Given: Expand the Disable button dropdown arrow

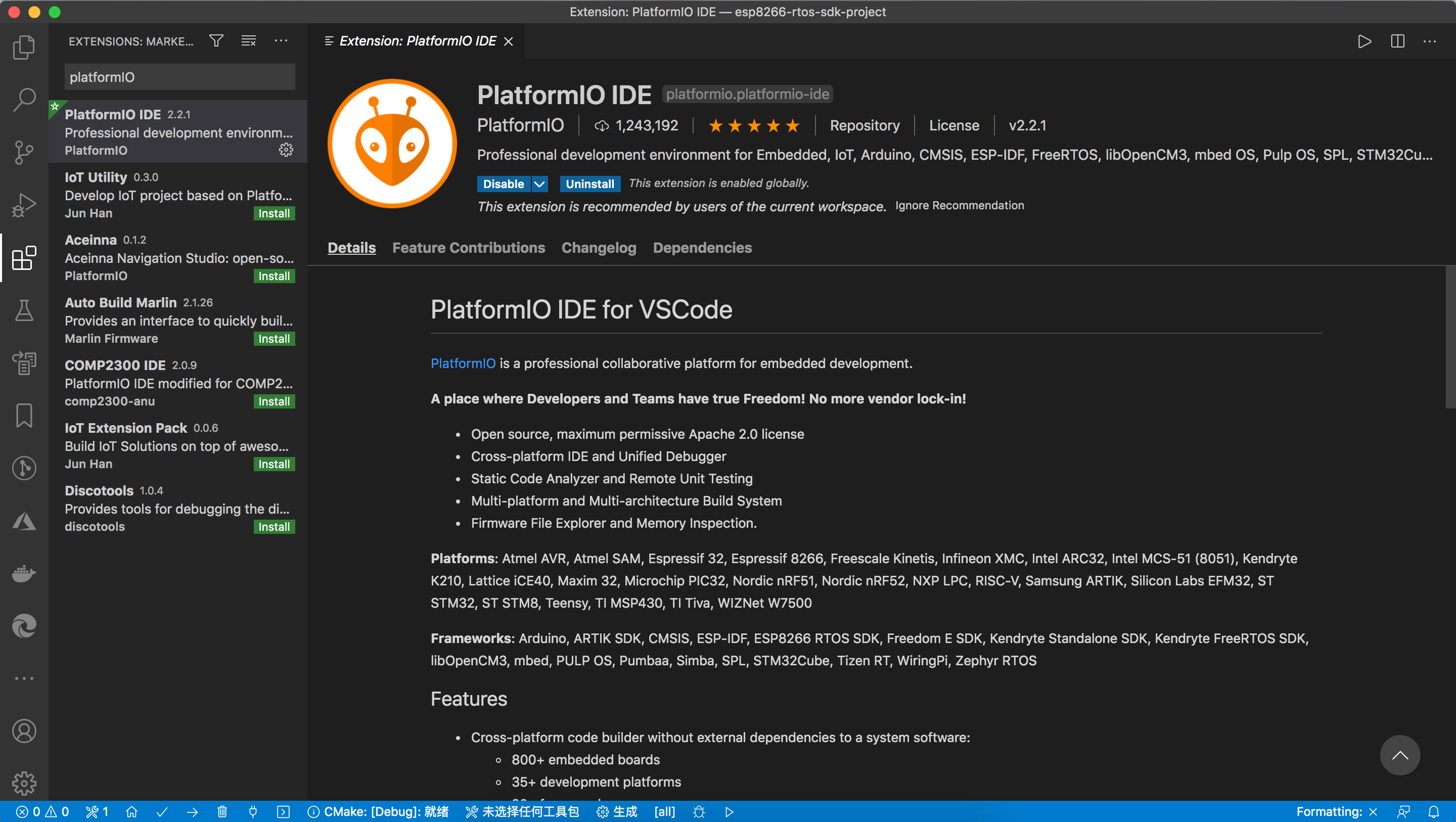Looking at the screenshot, I should (x=540, y=184).
